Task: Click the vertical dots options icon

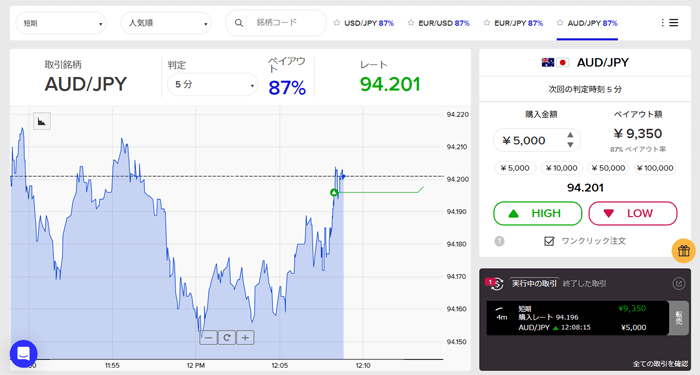Action: click(662, 23)
